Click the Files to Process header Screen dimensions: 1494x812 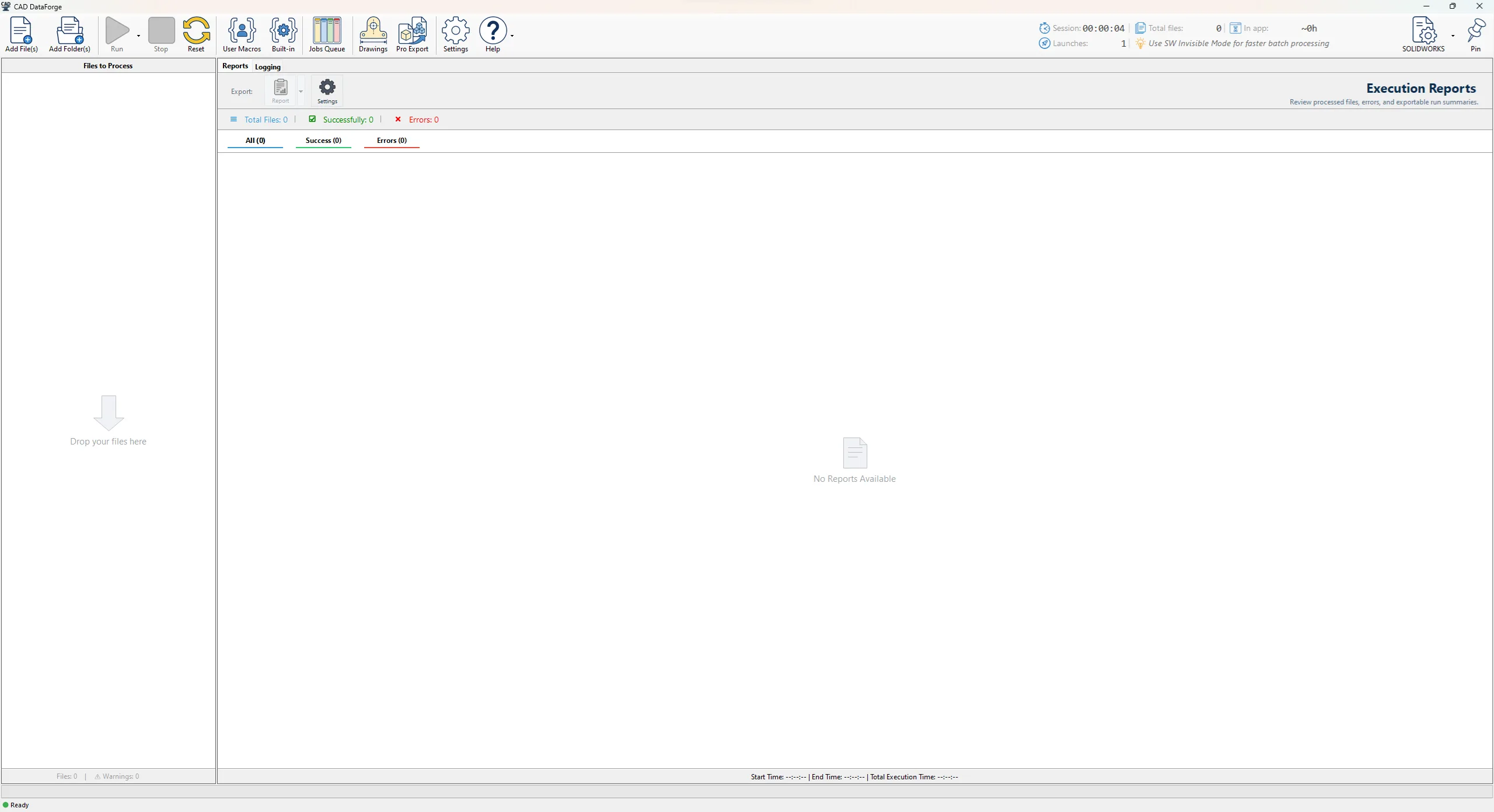pyautogui.click(x=108, y=66)
